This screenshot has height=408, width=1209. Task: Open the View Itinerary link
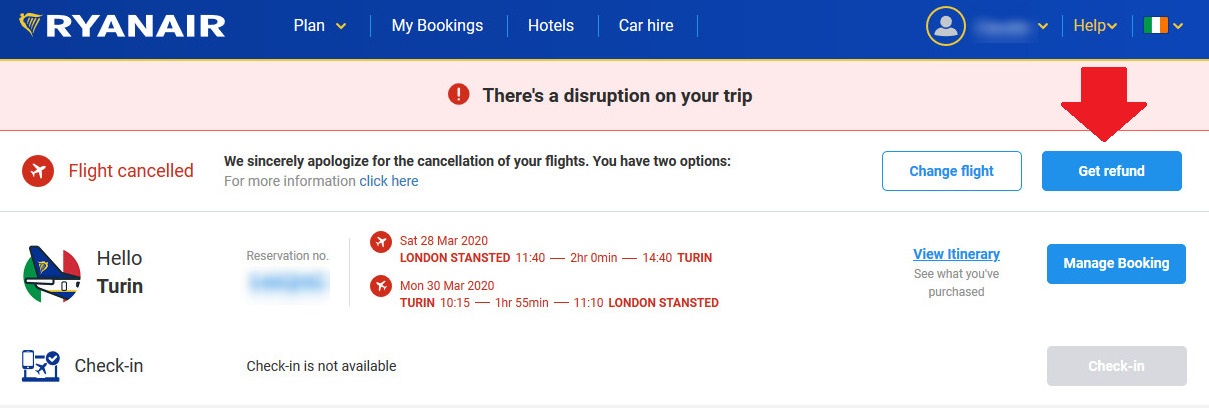point(956,254)
